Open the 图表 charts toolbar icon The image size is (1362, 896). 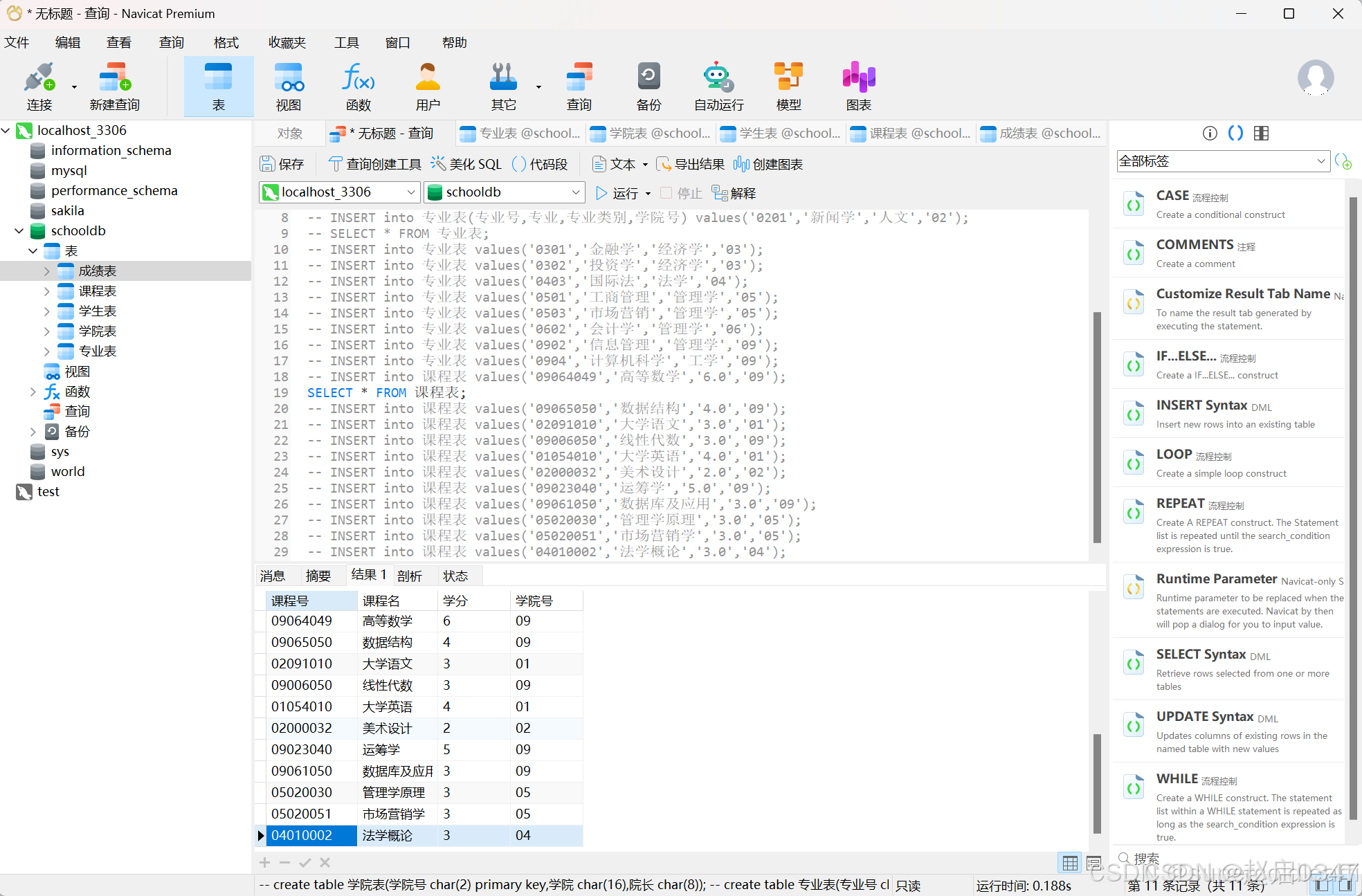858,86
